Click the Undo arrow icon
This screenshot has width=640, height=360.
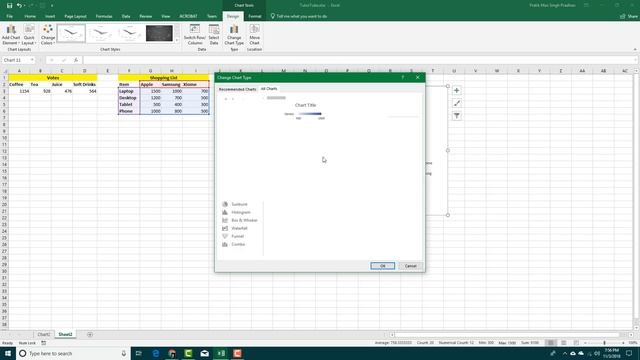19,6
